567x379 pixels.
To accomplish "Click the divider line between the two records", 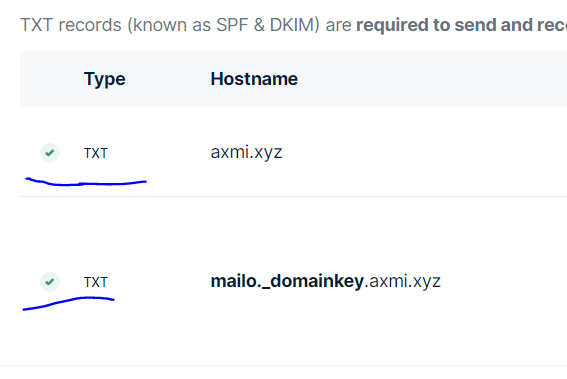I will [293, 196].
